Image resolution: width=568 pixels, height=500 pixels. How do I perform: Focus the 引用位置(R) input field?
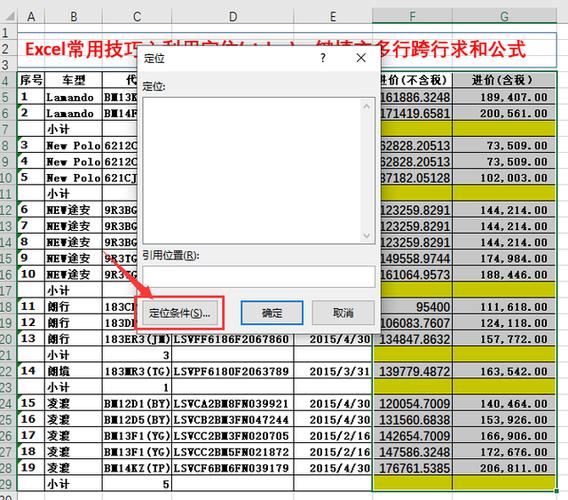259,276
